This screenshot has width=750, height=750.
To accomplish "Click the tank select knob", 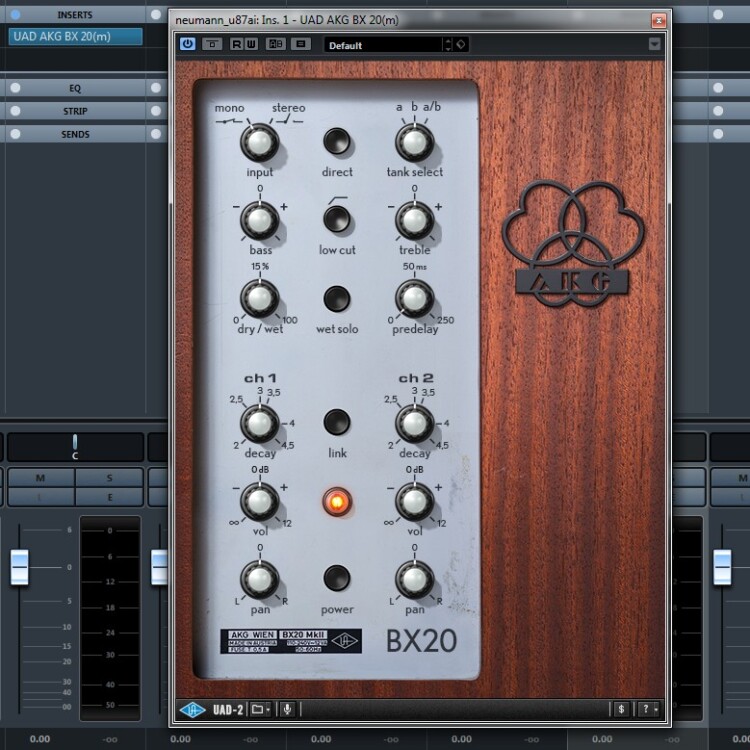I will (414, 143).
